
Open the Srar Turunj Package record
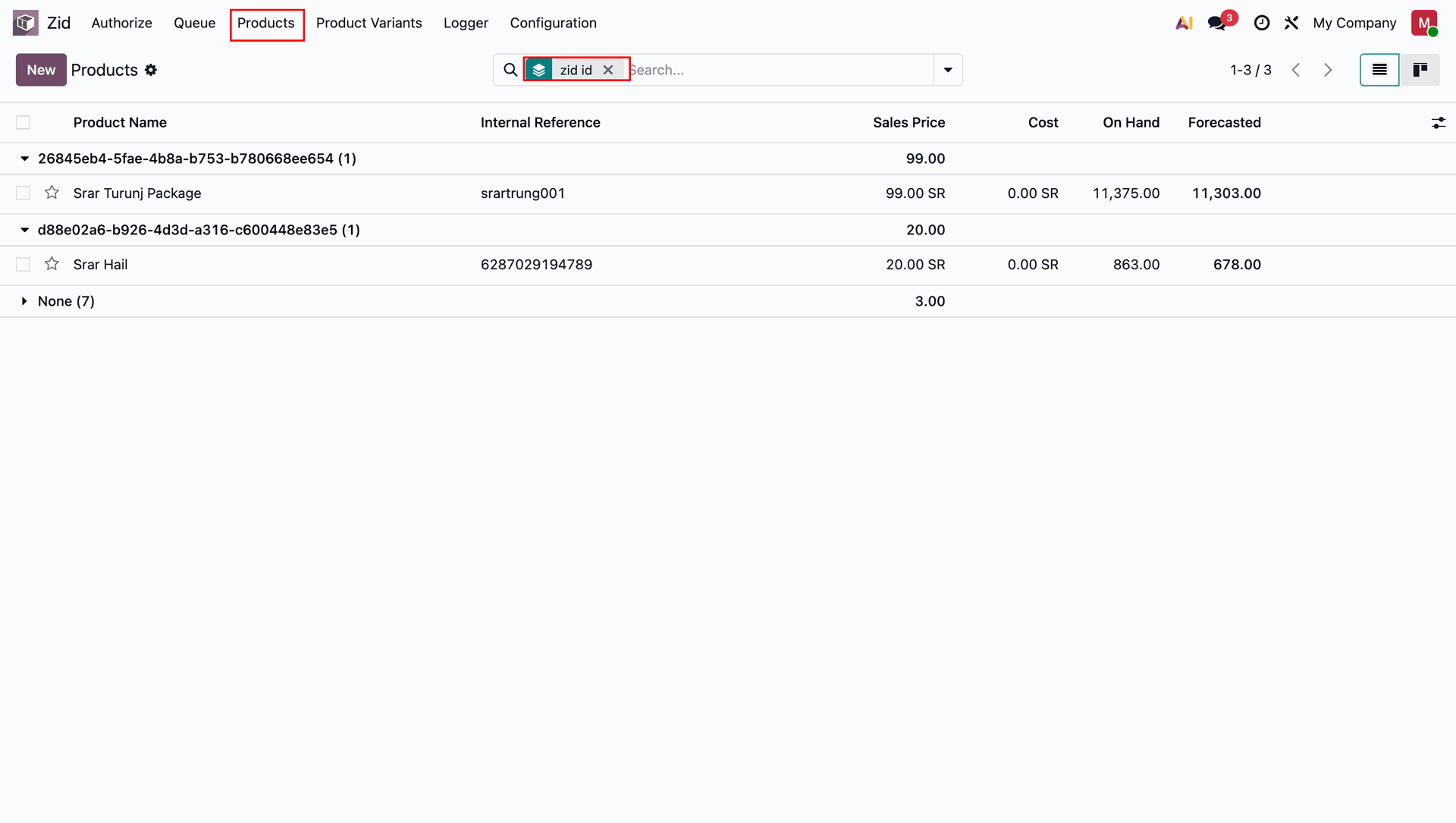pos(137,193)
